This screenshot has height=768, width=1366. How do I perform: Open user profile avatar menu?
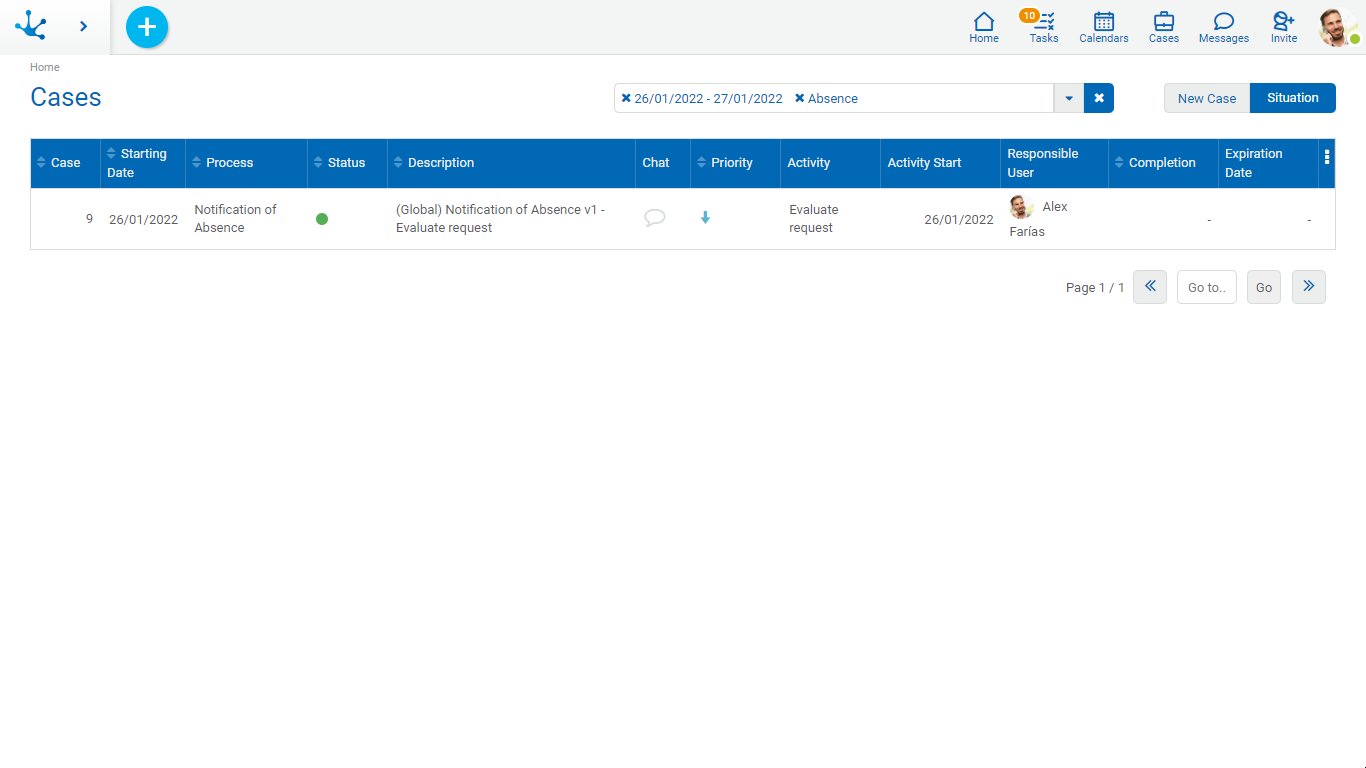1337,27
